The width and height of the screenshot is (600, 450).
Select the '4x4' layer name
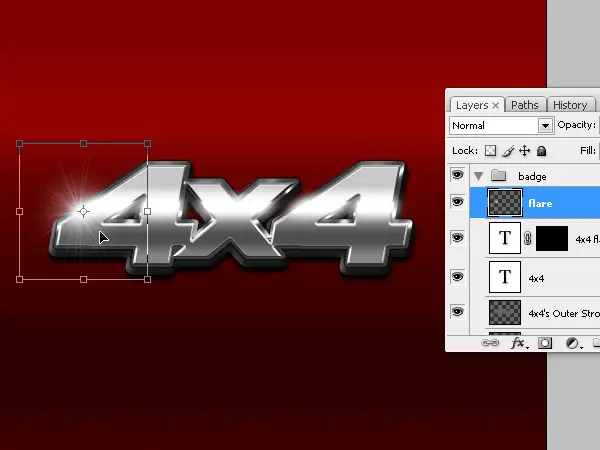coord(536,278)
